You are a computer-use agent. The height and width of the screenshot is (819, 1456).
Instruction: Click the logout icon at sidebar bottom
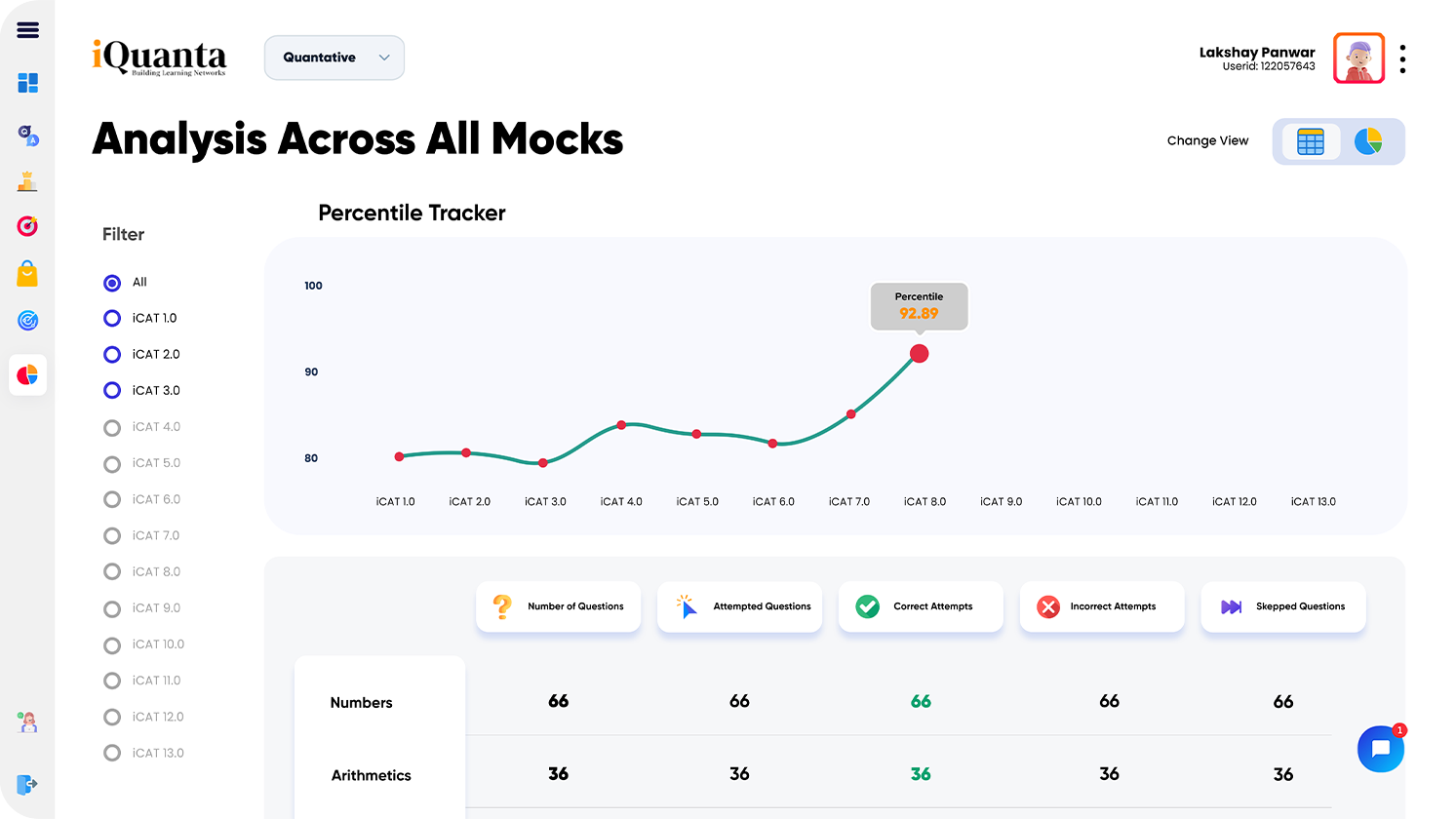click(27, 784)
